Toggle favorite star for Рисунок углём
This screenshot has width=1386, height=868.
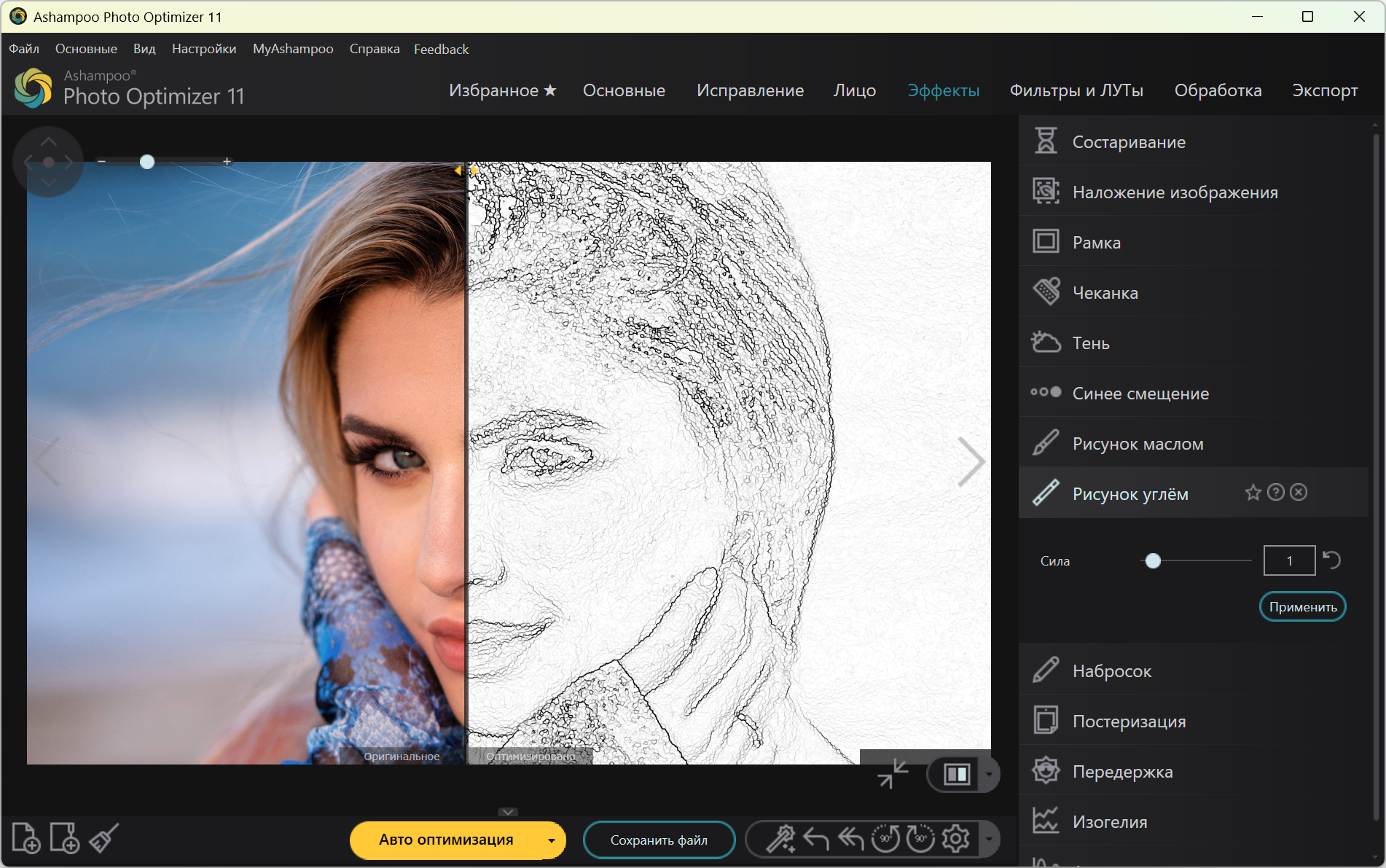coord(1253,493)
